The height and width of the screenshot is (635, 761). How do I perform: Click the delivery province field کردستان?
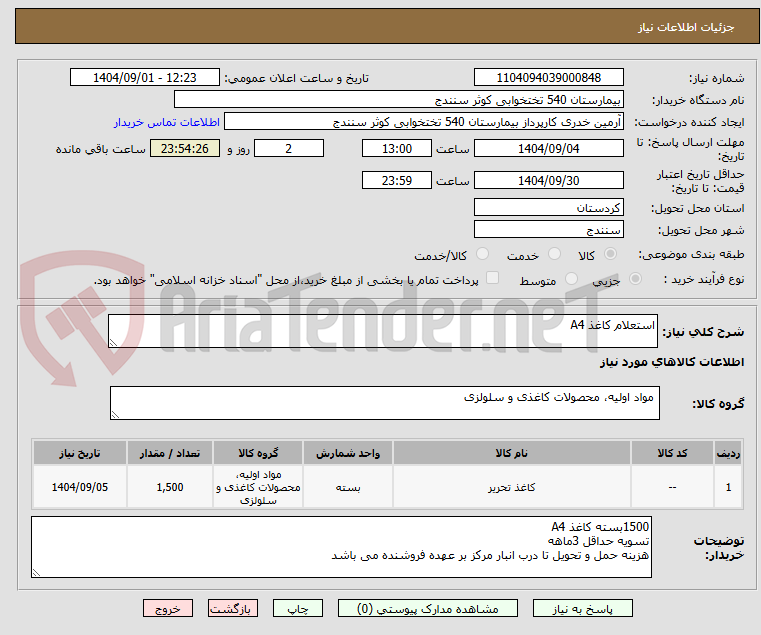(549, 208)
